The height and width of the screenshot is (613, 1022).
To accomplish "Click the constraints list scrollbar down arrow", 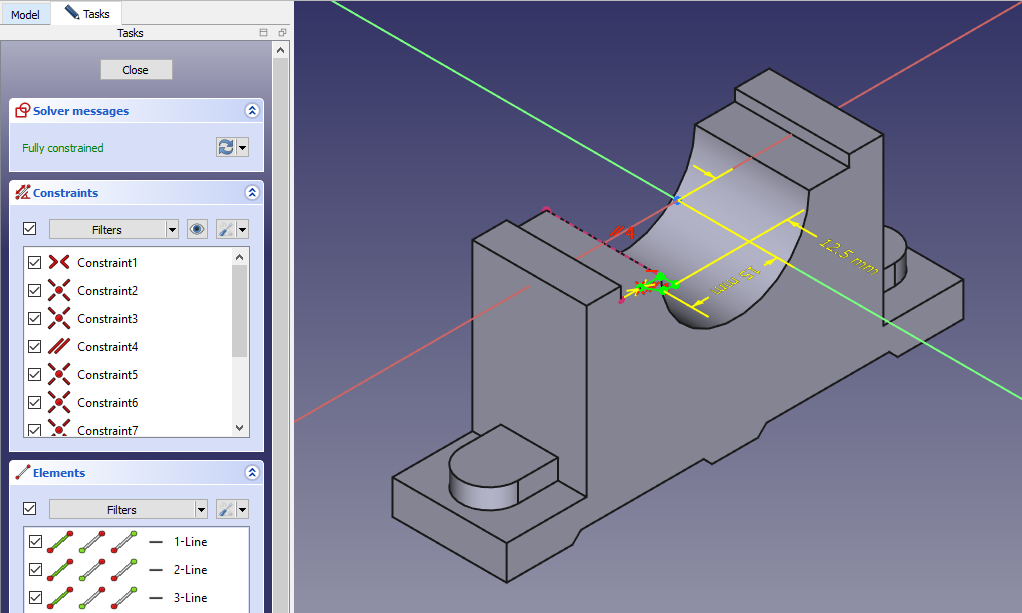I will (x=239, y=428).
